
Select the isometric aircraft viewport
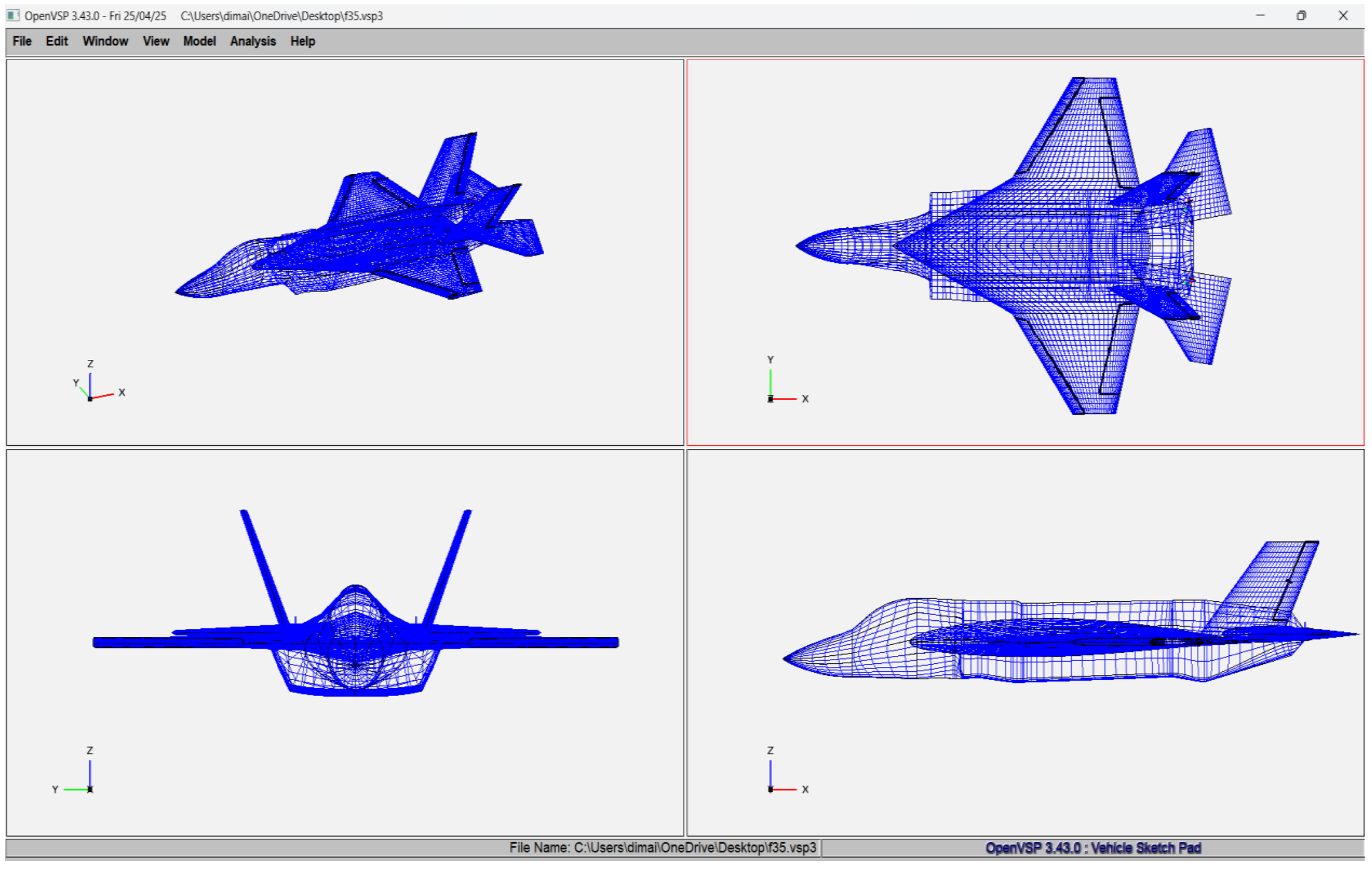tap(345, 252)
